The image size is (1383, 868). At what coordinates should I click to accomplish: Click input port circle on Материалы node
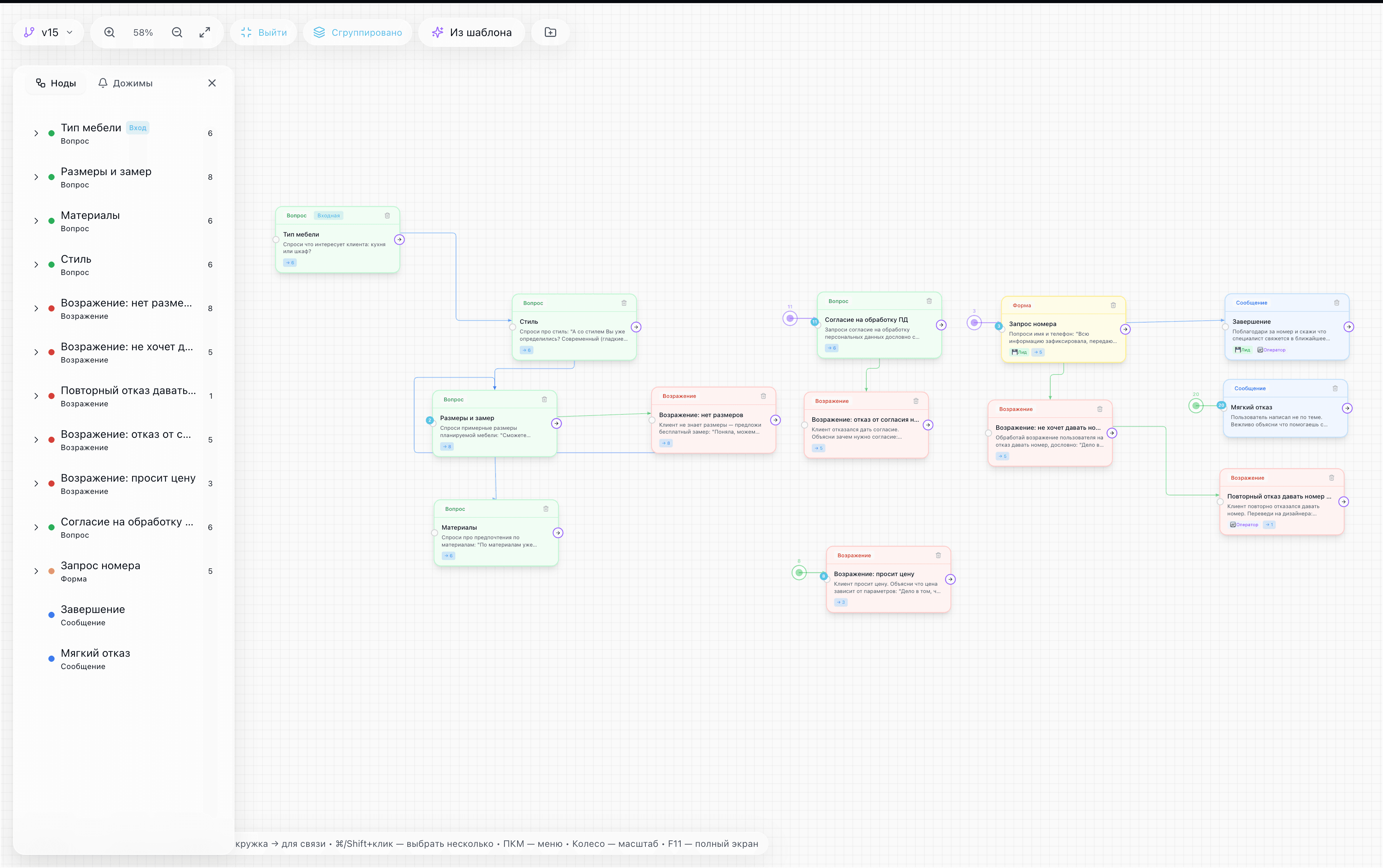pos(434,533)
